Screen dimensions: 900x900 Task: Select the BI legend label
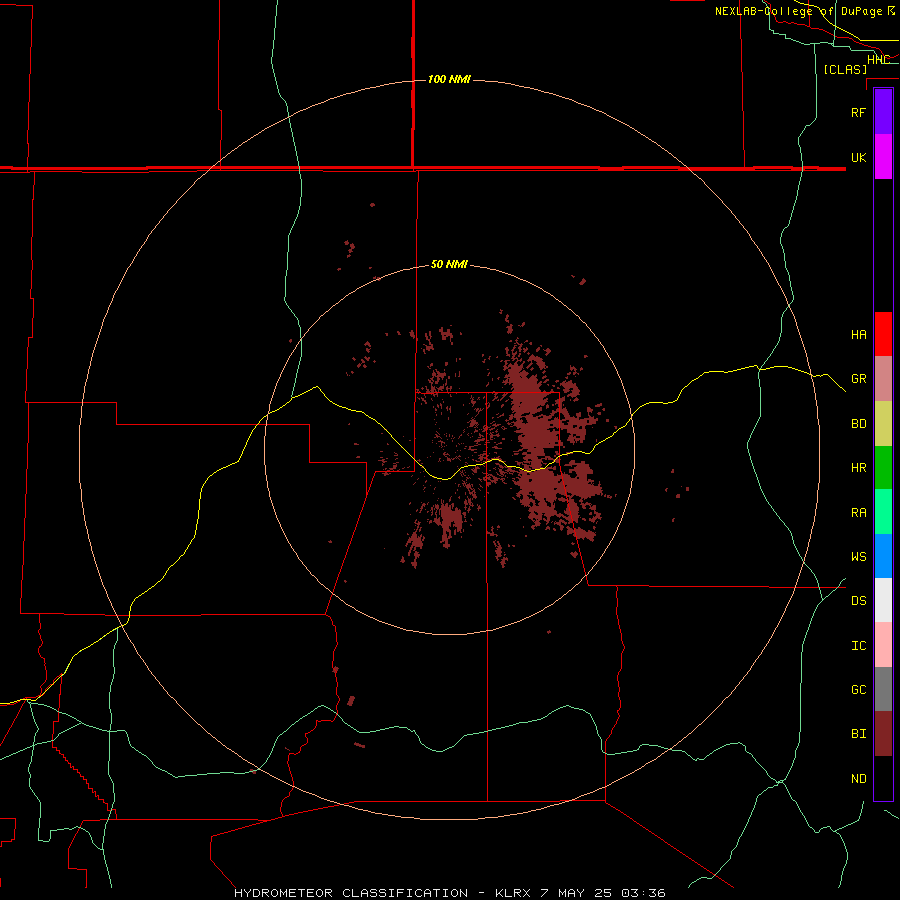(x=858, y=734)
